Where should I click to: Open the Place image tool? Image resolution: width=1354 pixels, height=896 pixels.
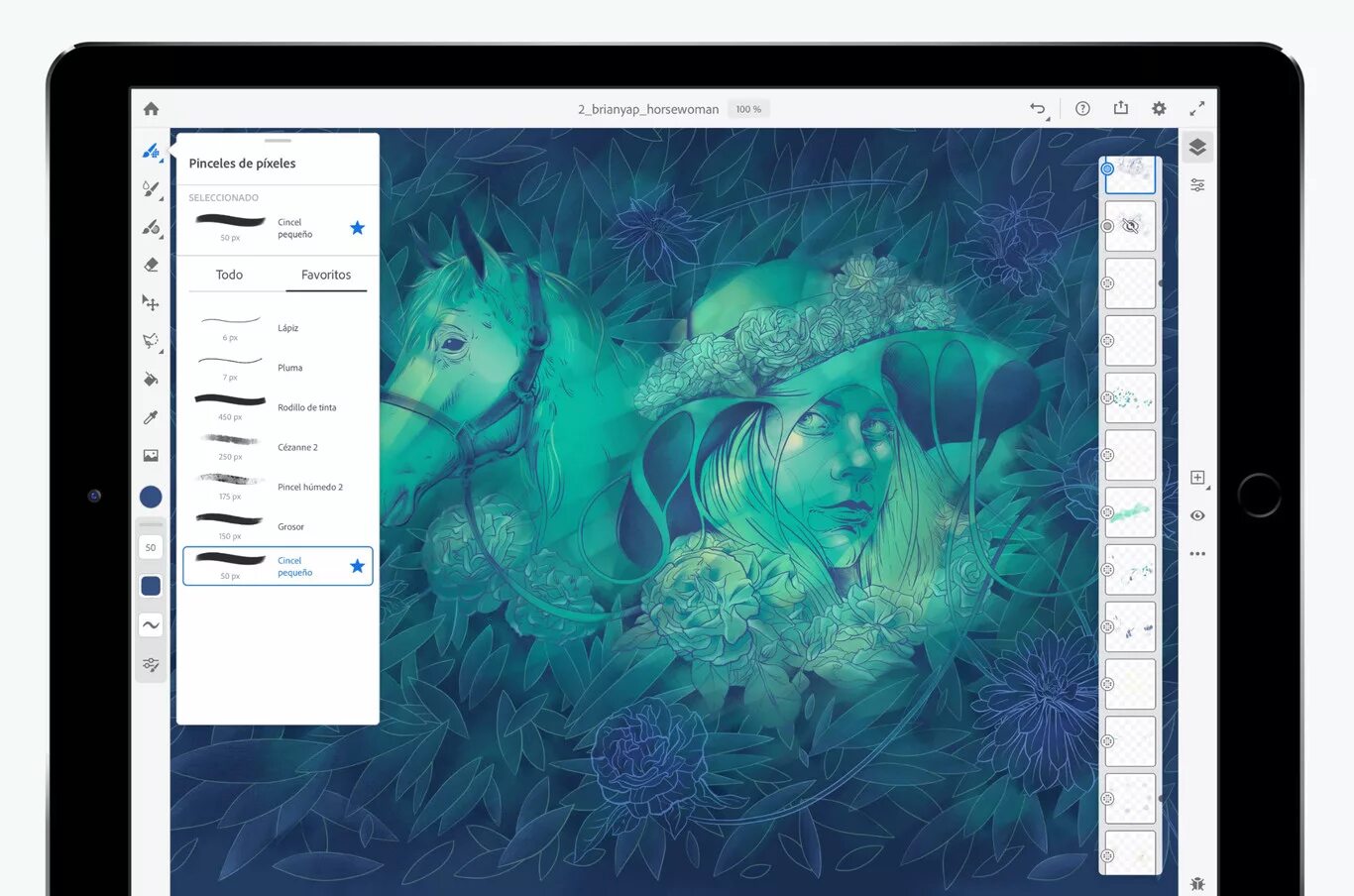tap(151, 455)
